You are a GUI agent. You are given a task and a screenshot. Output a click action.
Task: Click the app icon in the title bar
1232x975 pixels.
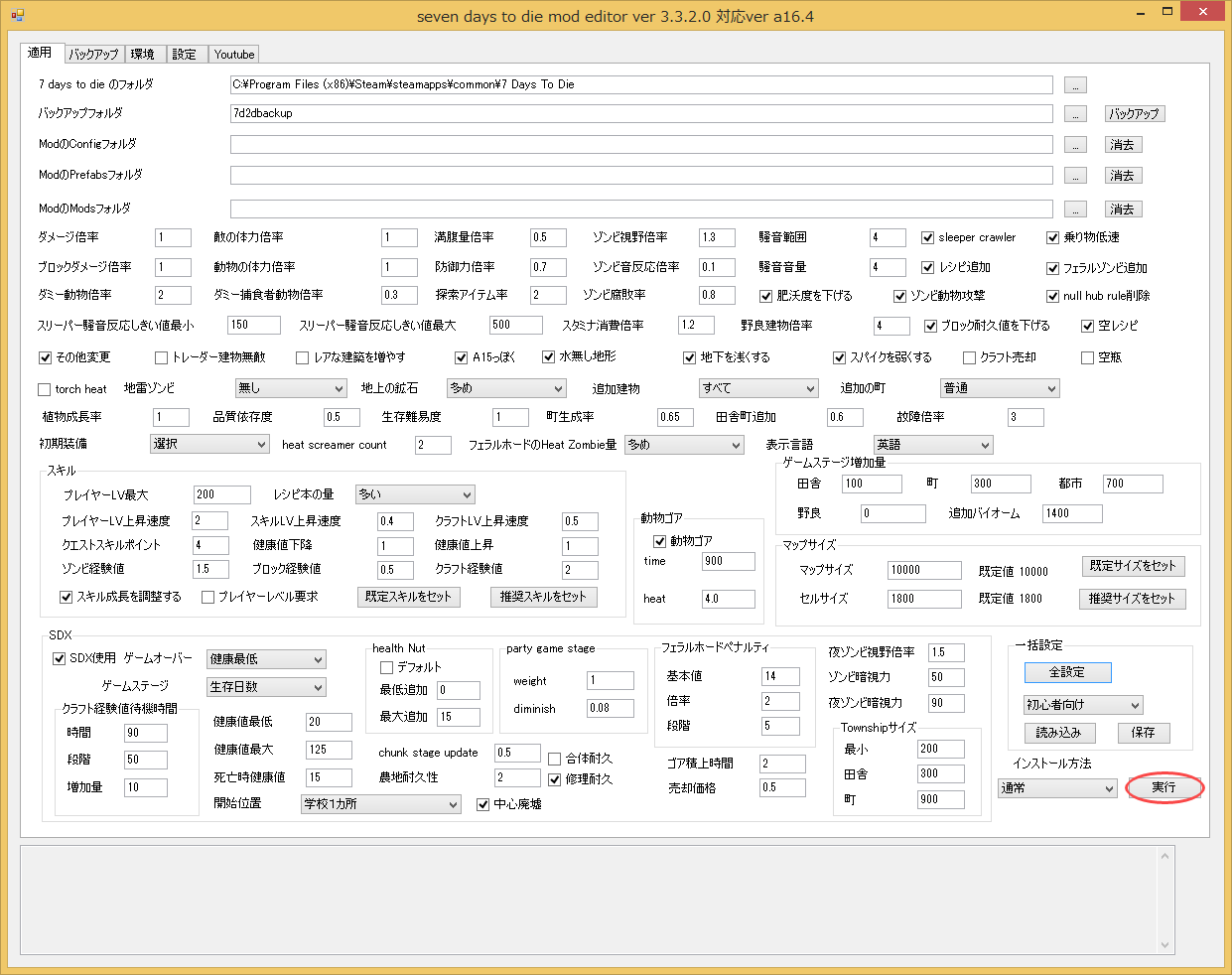tap(17, 15)
